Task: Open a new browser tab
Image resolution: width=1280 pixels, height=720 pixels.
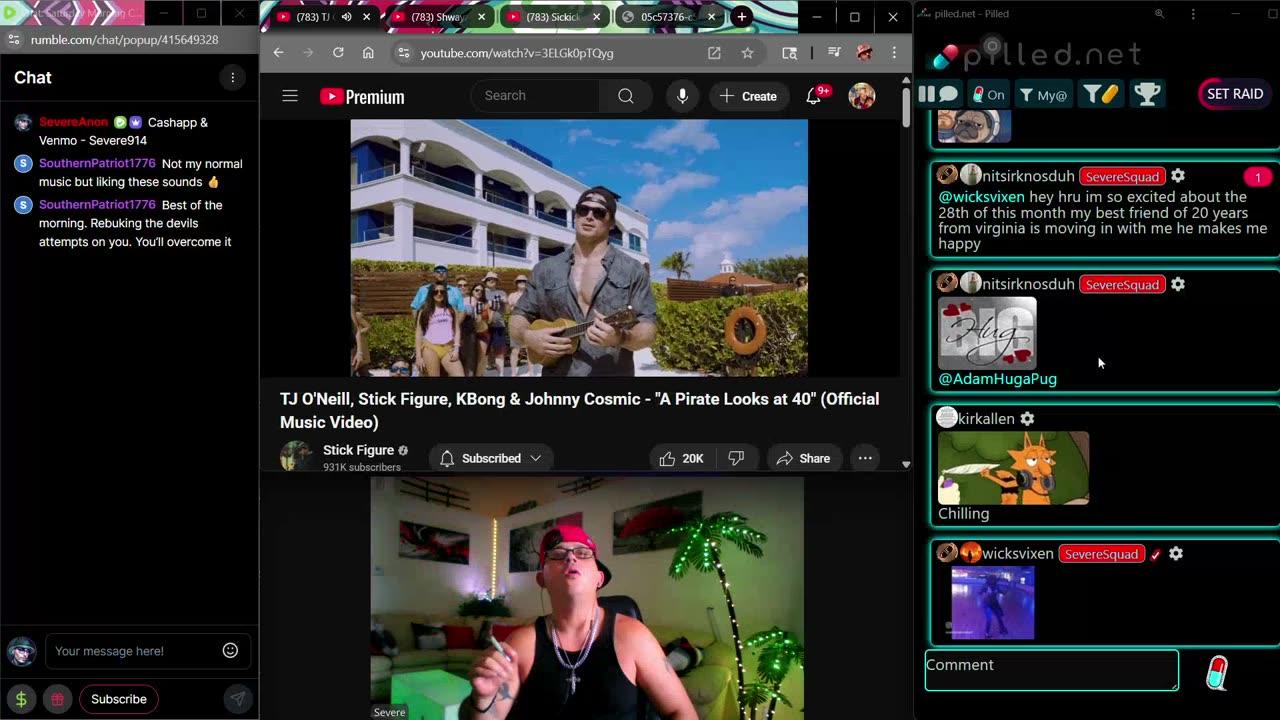Action: tap(742, 17)
